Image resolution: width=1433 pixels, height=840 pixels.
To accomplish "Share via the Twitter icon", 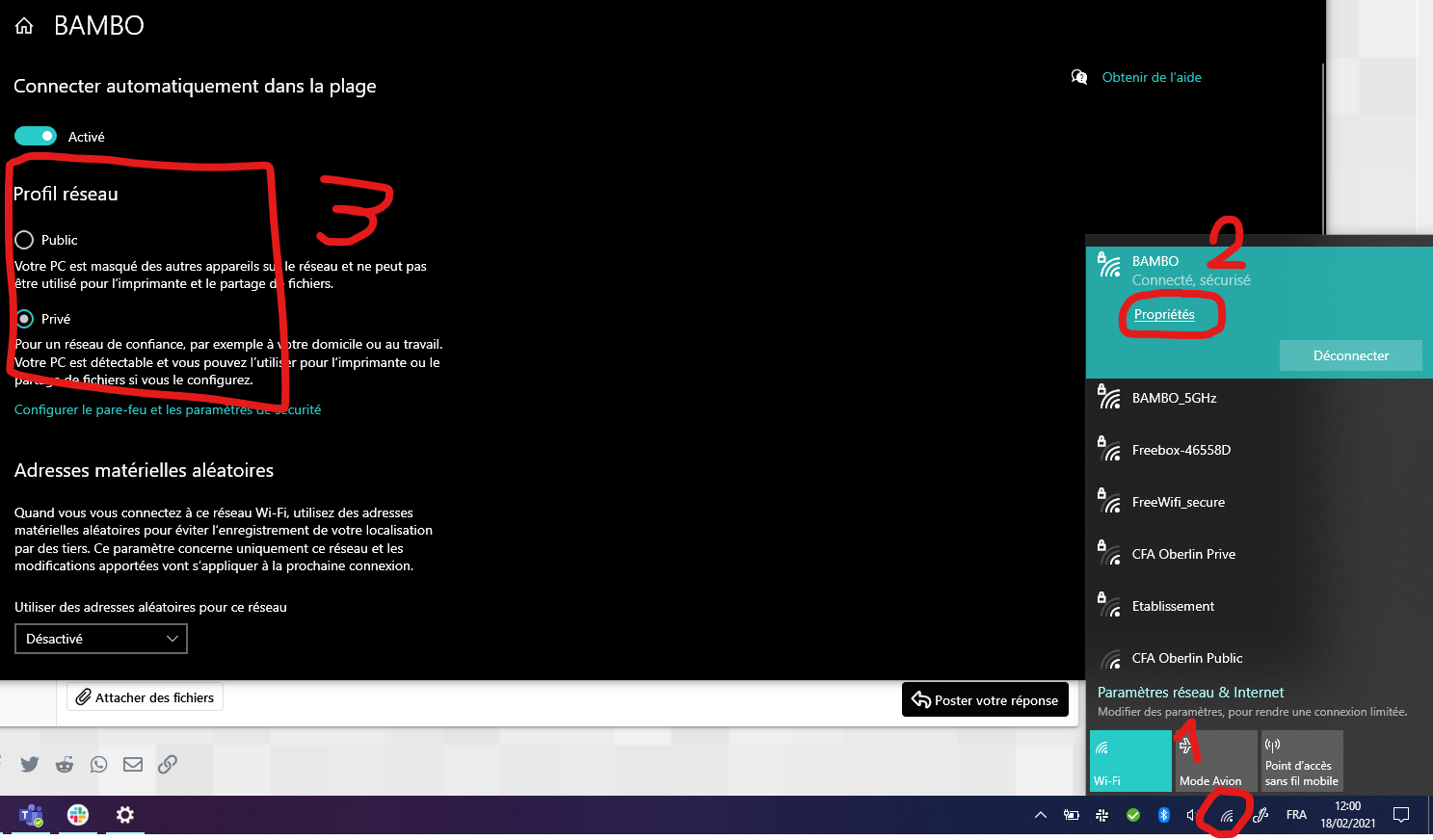I will [x=30, y=764].
